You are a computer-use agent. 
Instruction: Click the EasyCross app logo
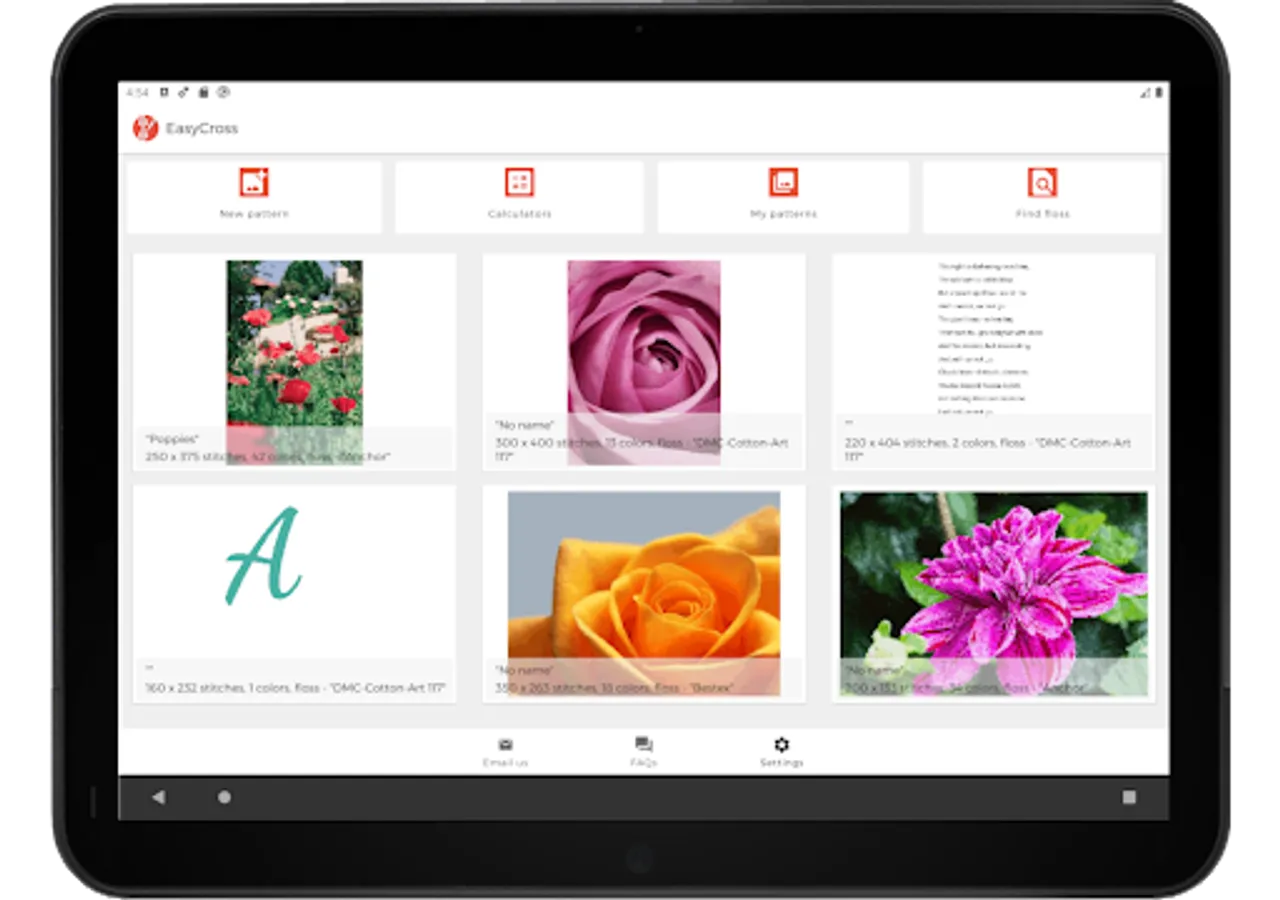(x=146, y=128)
